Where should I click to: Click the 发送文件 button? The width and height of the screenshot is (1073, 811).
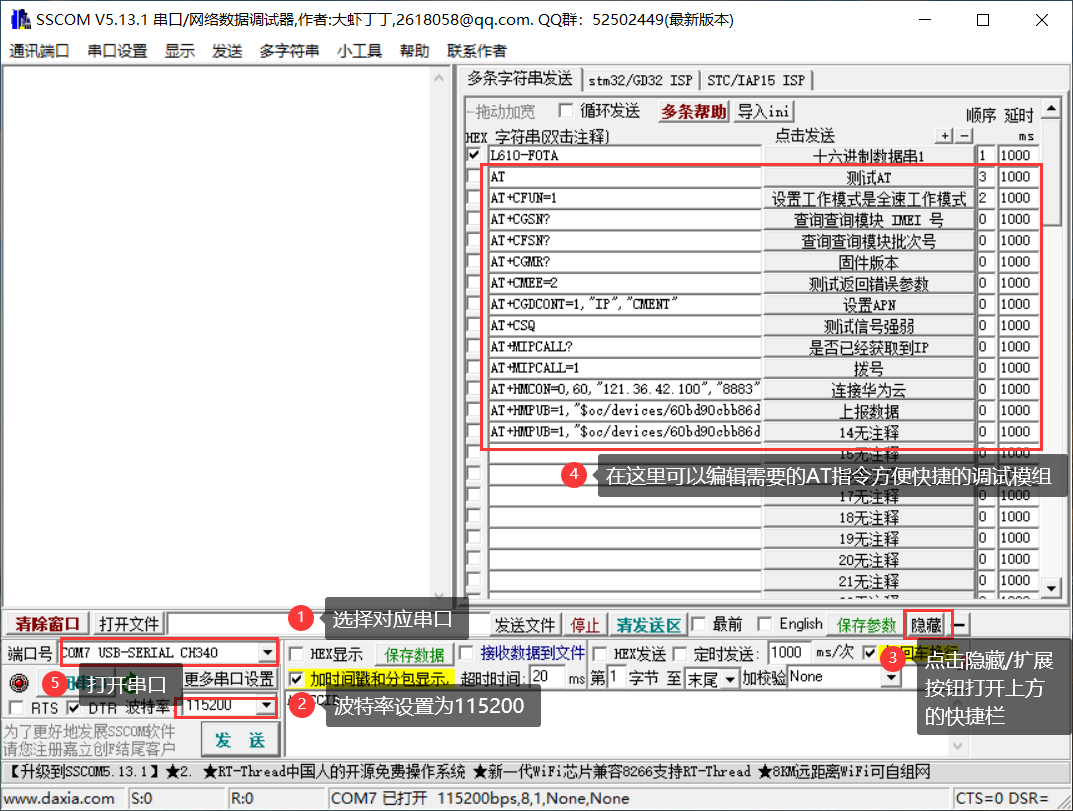point(524,625)
